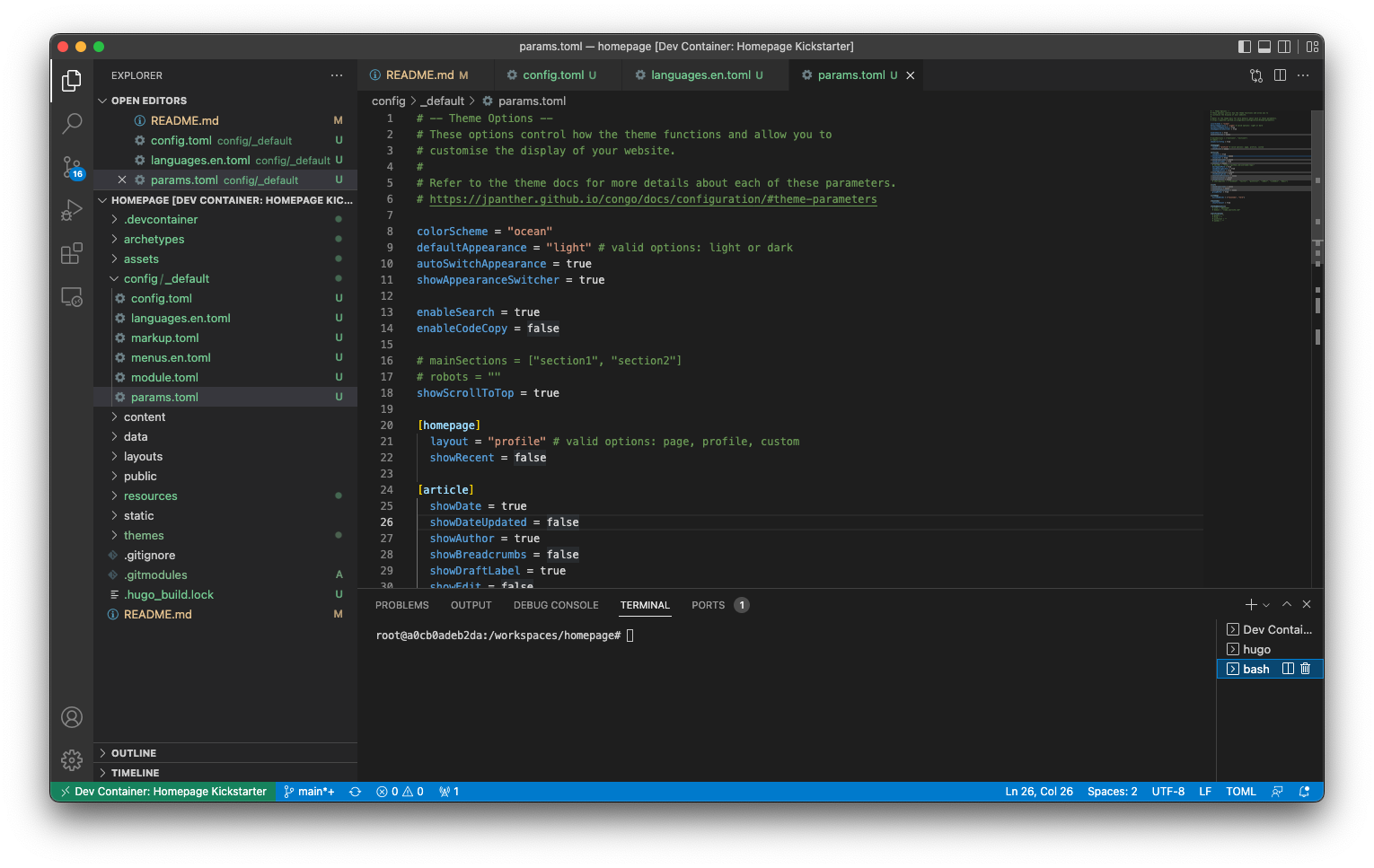The image size is (1374, 868).
Task: Split the editor to the right
Action: [x=1280, y=75]
